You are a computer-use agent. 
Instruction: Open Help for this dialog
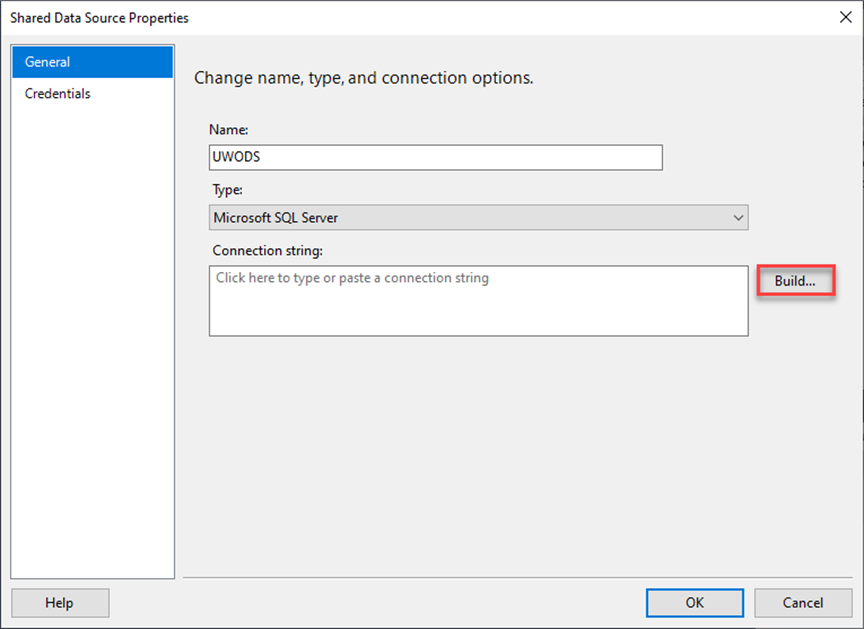tap(60, 602)
